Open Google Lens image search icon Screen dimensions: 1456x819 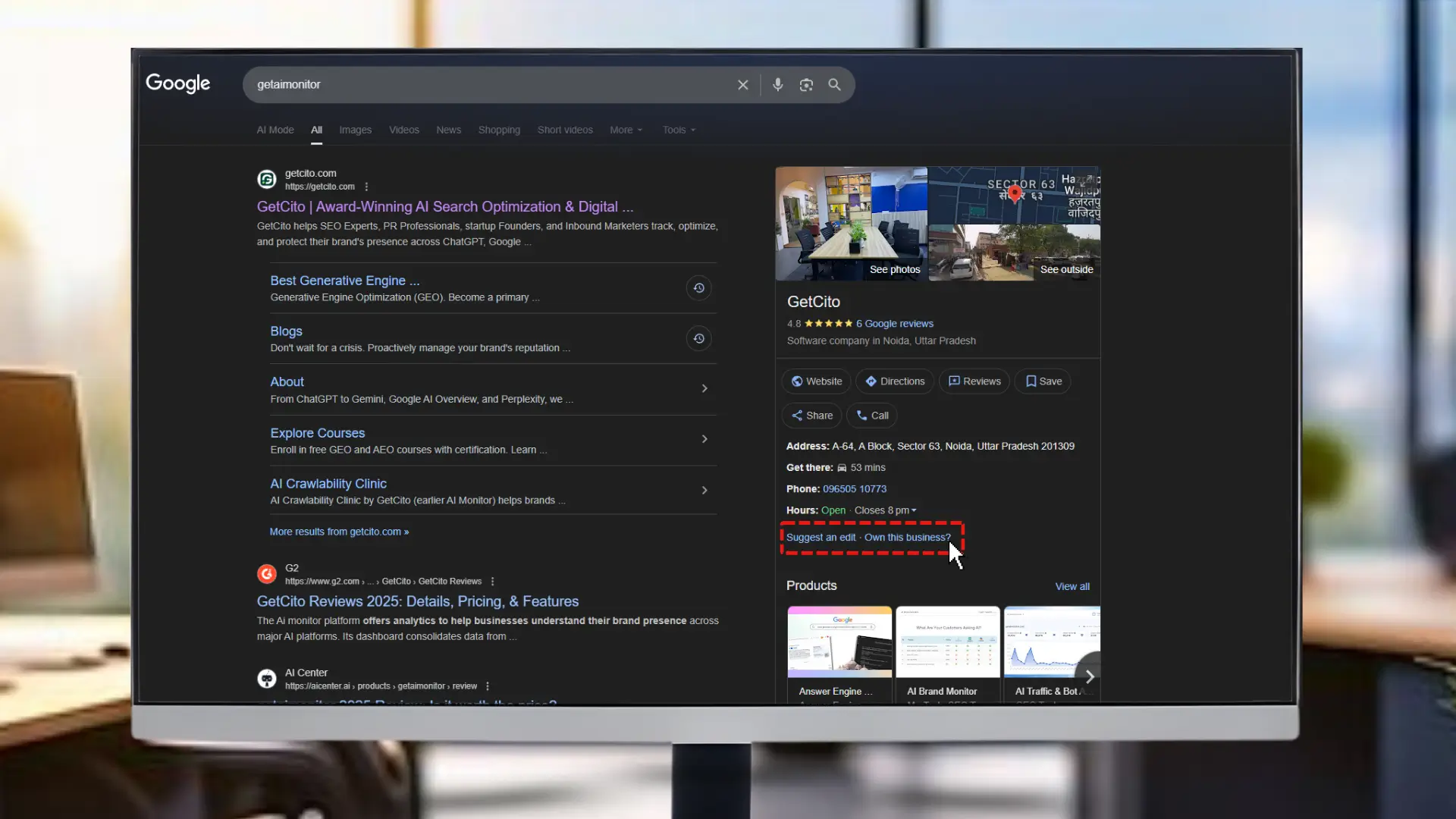(805, 84)
